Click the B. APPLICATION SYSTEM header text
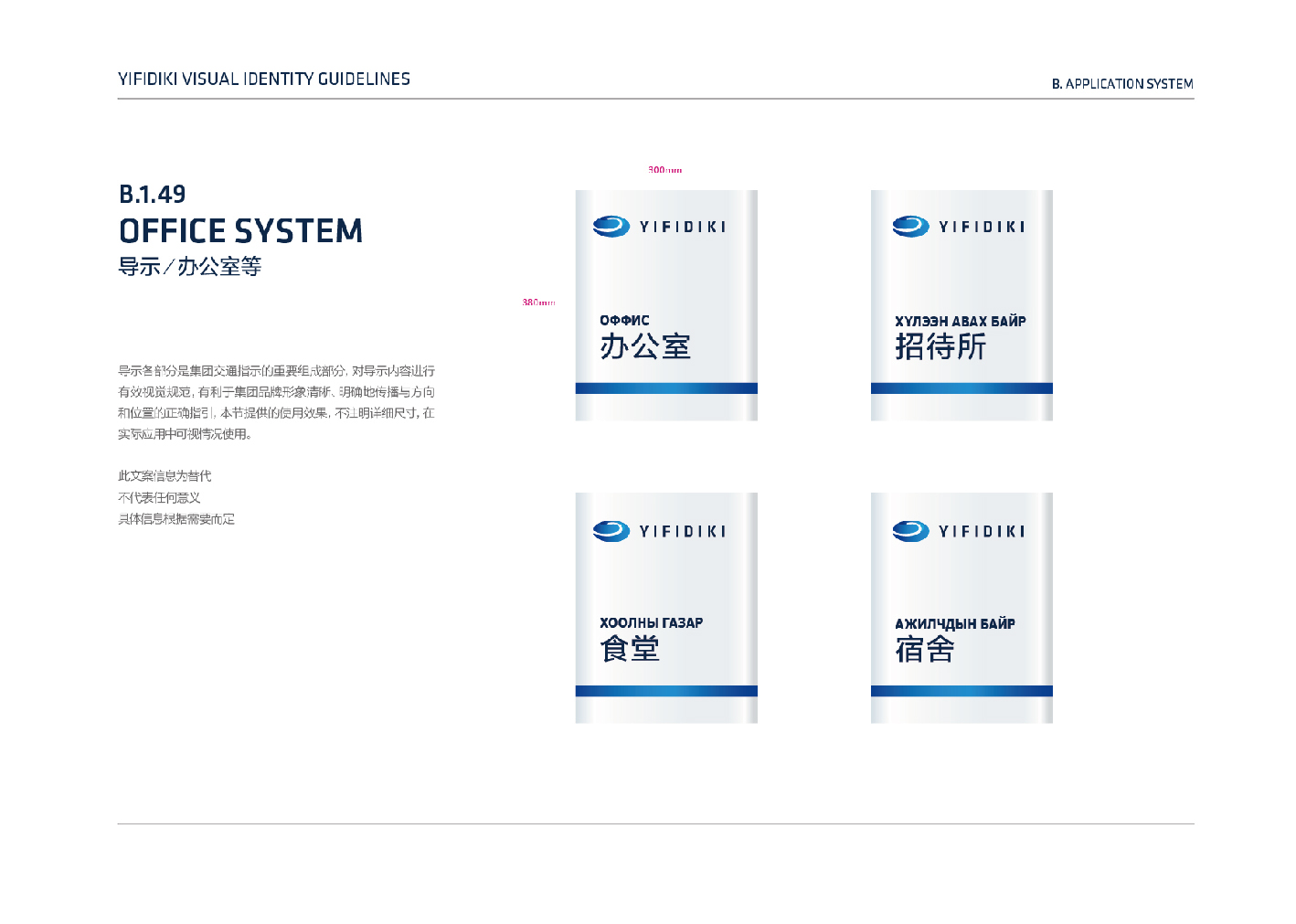Viewport: 1296px width, 924px height. tap(1121, 84)
